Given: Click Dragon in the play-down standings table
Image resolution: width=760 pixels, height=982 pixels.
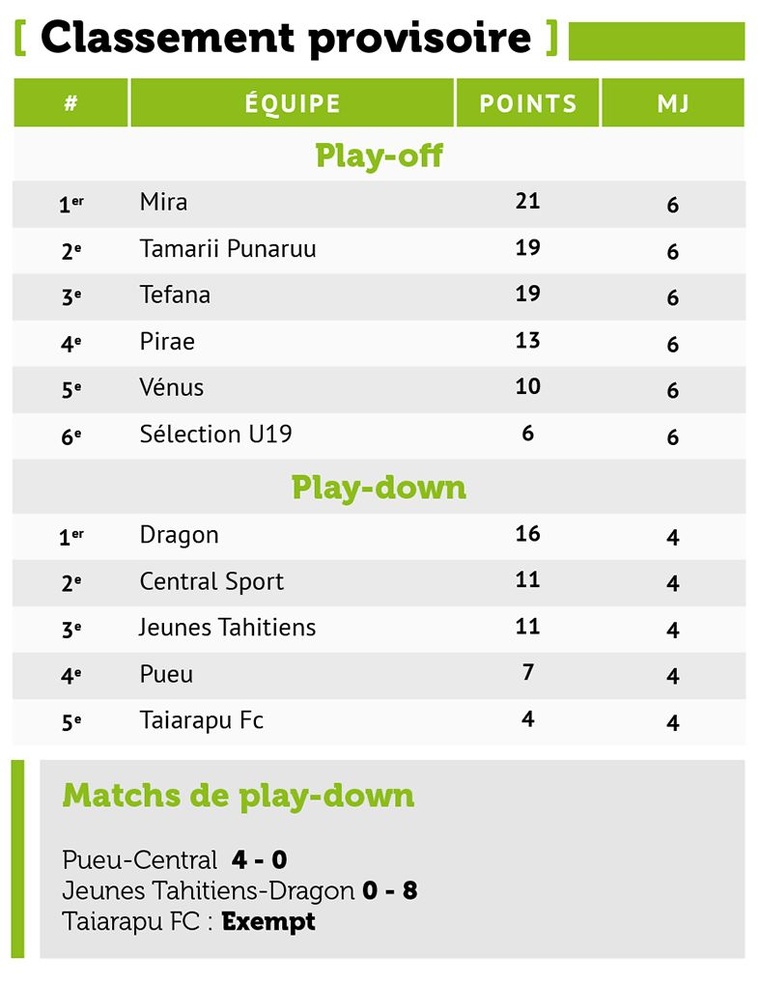Looking at the screenshot, I should pos(179,535).
